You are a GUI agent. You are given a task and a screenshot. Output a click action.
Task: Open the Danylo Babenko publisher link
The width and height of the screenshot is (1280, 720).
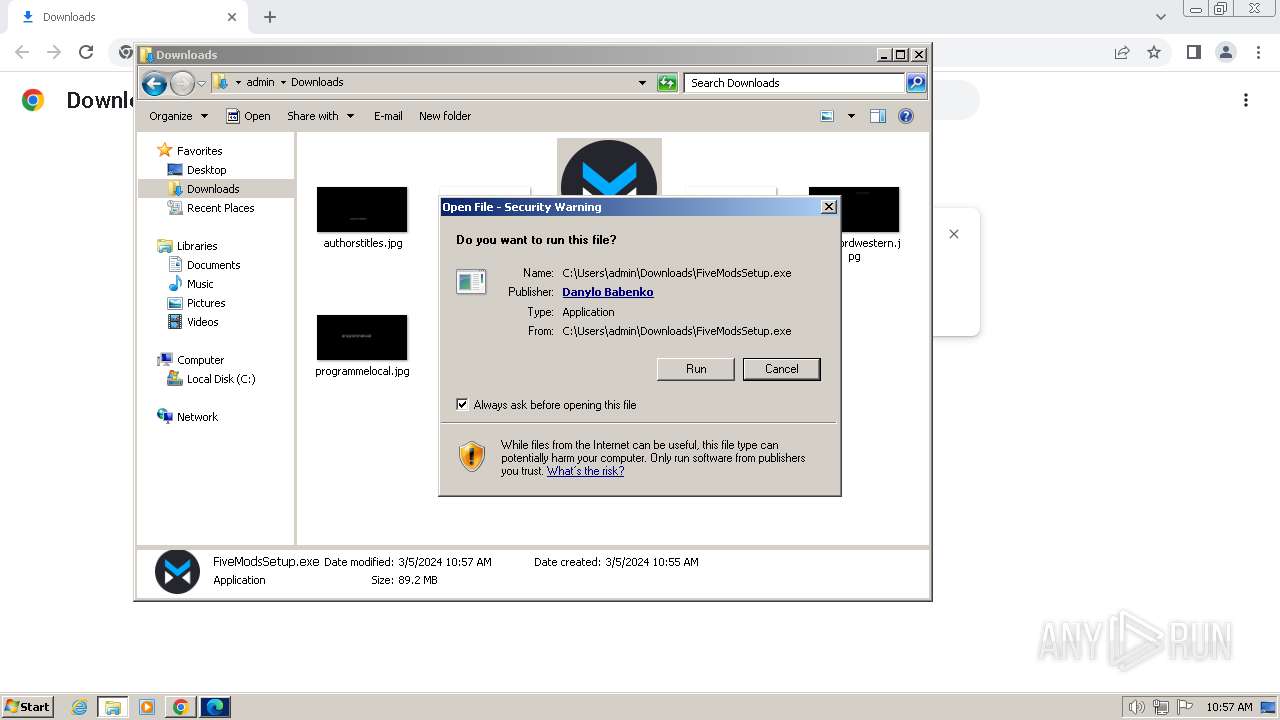[x=608, y=292]
